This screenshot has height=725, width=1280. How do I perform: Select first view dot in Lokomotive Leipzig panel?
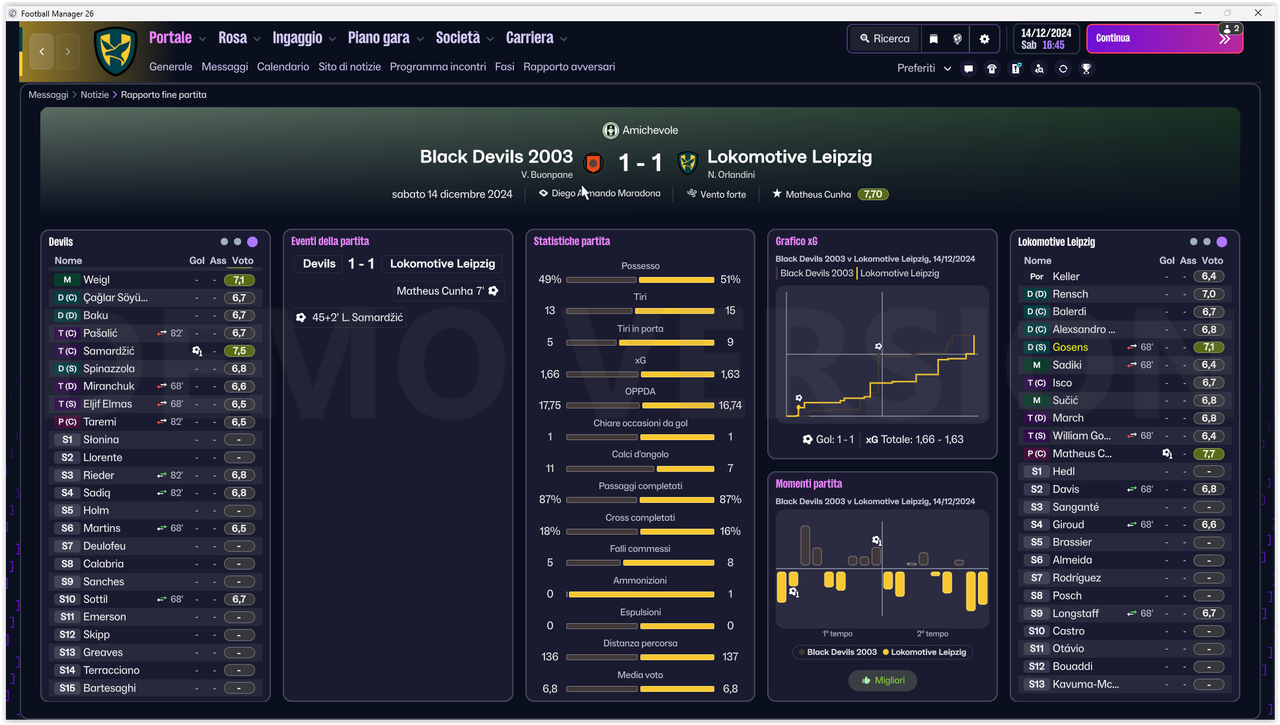(1193, 242)
